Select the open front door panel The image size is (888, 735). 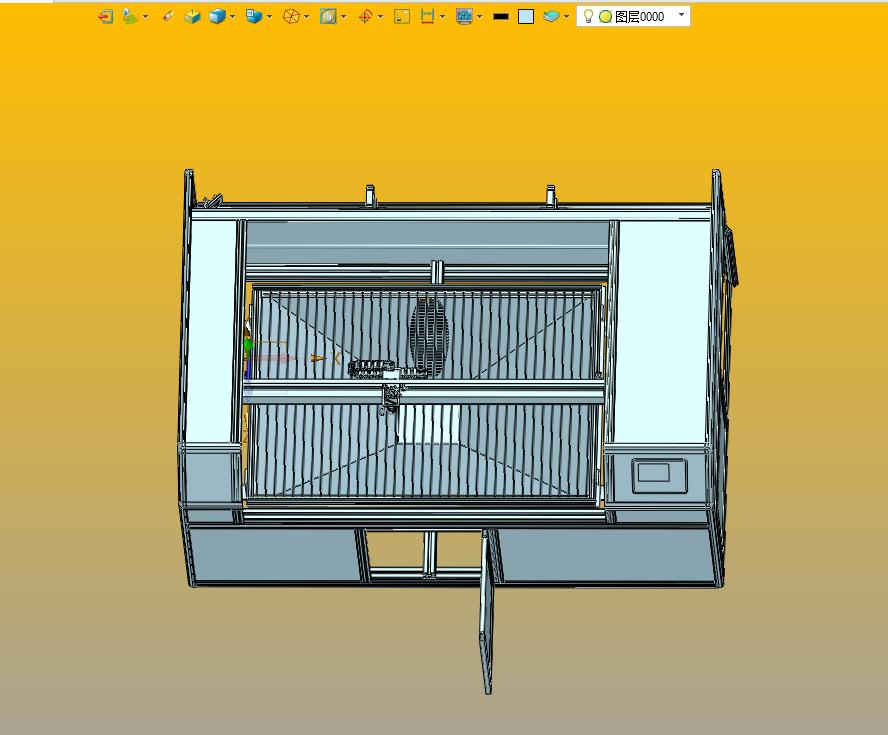point(487,612)
